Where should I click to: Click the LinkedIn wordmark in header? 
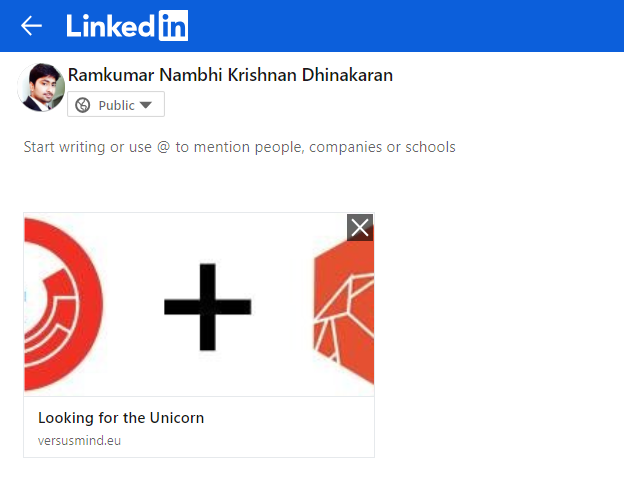(x=127, y=26)
